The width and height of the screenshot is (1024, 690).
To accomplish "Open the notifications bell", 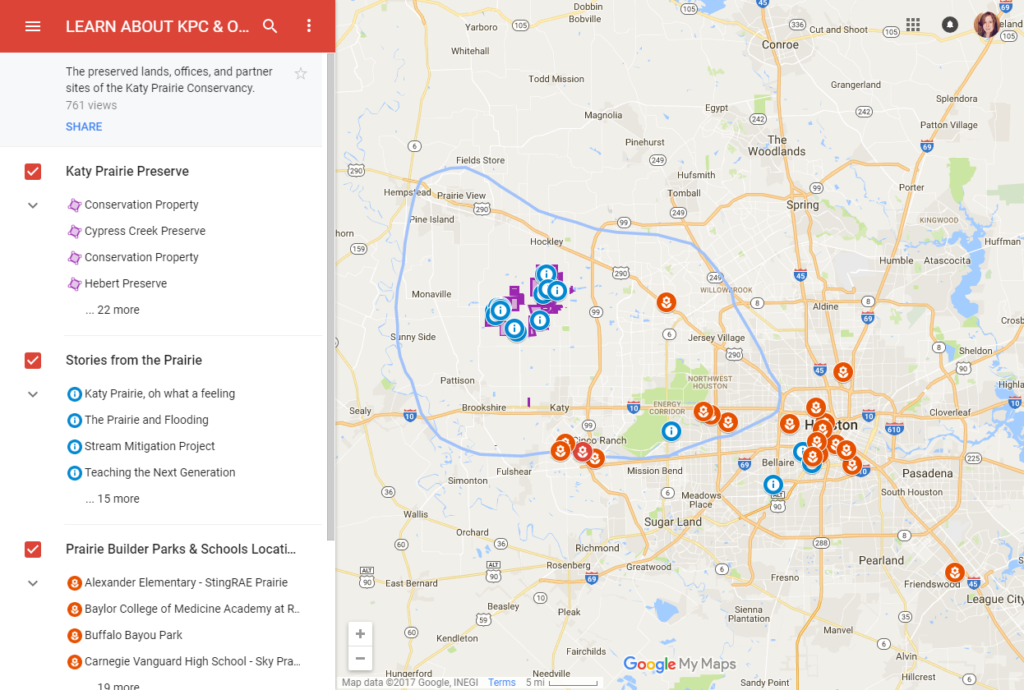I will click(x=949, y=24).
